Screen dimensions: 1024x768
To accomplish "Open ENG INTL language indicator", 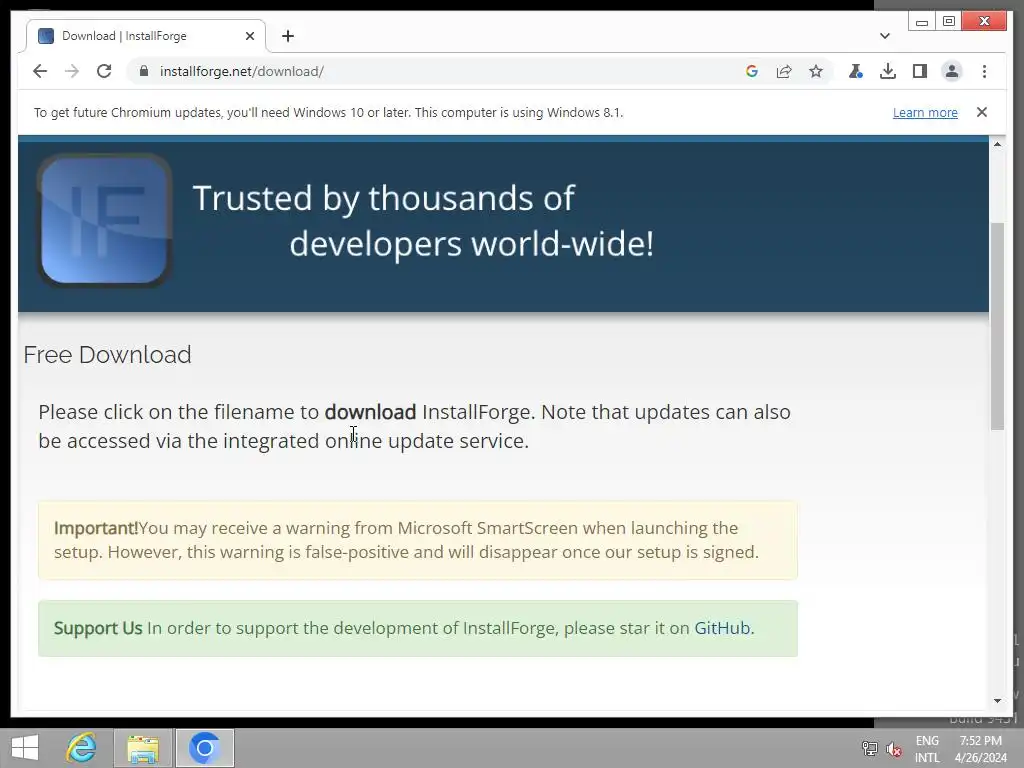I will point(927,749).
